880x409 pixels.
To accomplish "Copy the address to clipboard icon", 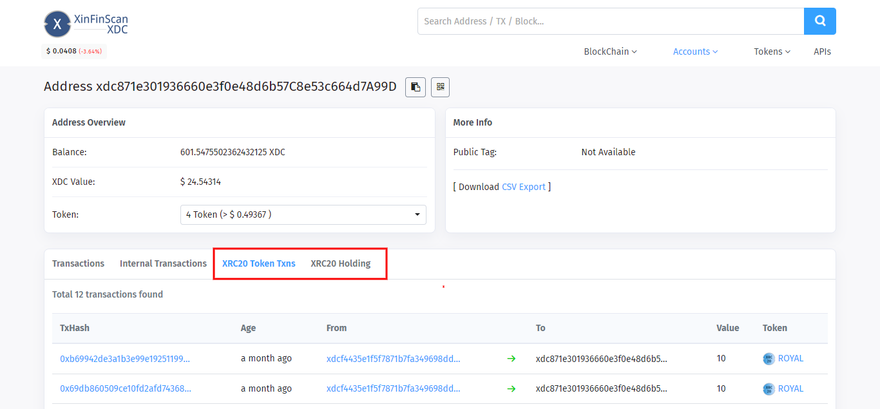I will [x=415, y=87].
